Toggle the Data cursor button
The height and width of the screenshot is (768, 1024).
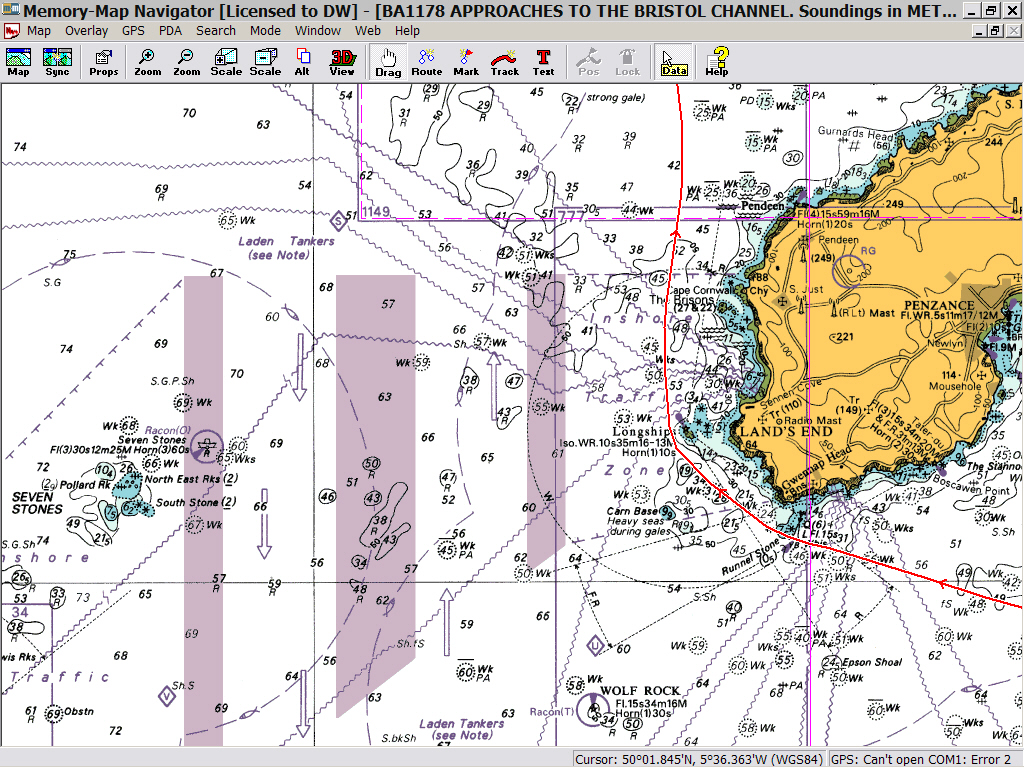click(674, 62)
